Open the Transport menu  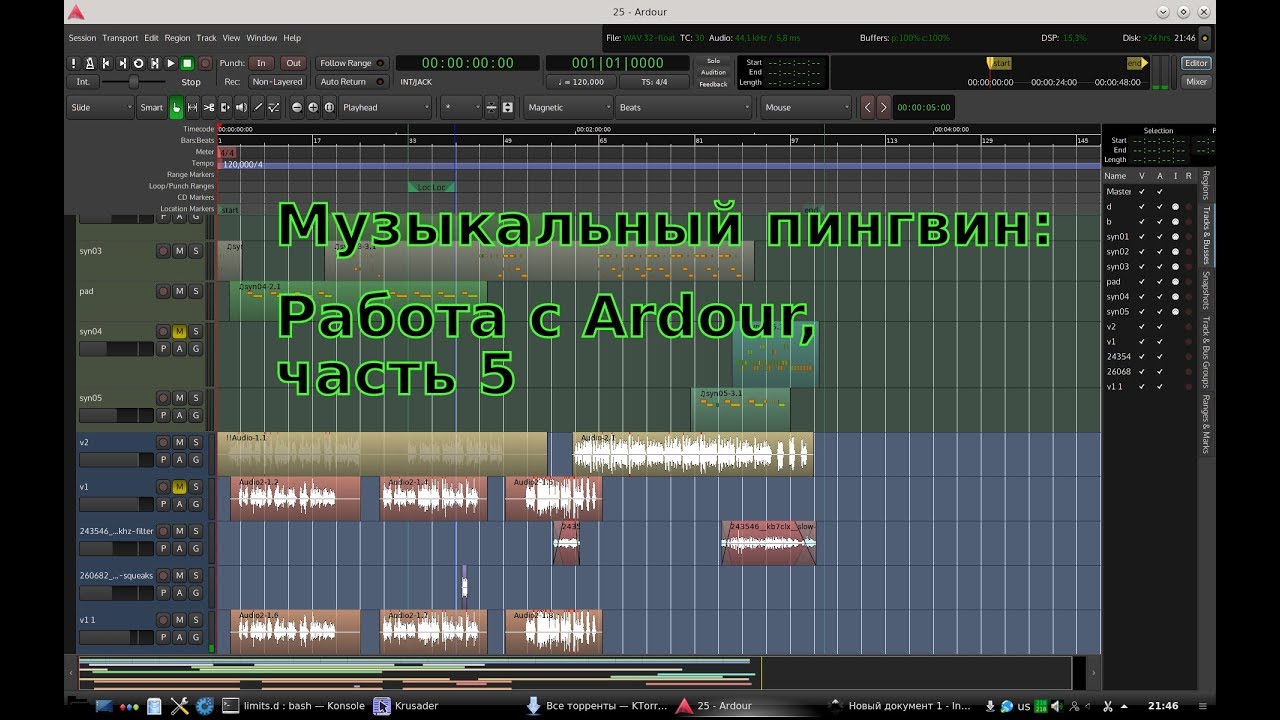coord(120,38)
